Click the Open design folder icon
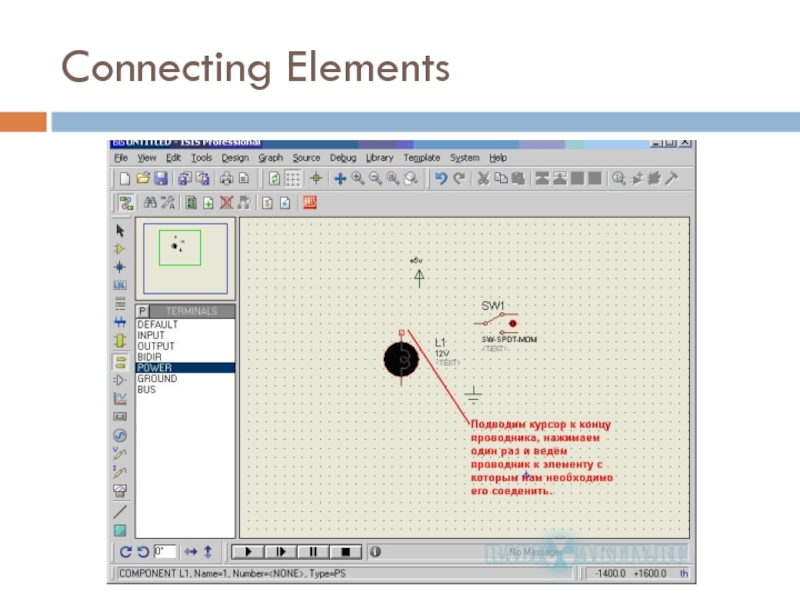The image size is (800, 600). [x=143, y=179]
